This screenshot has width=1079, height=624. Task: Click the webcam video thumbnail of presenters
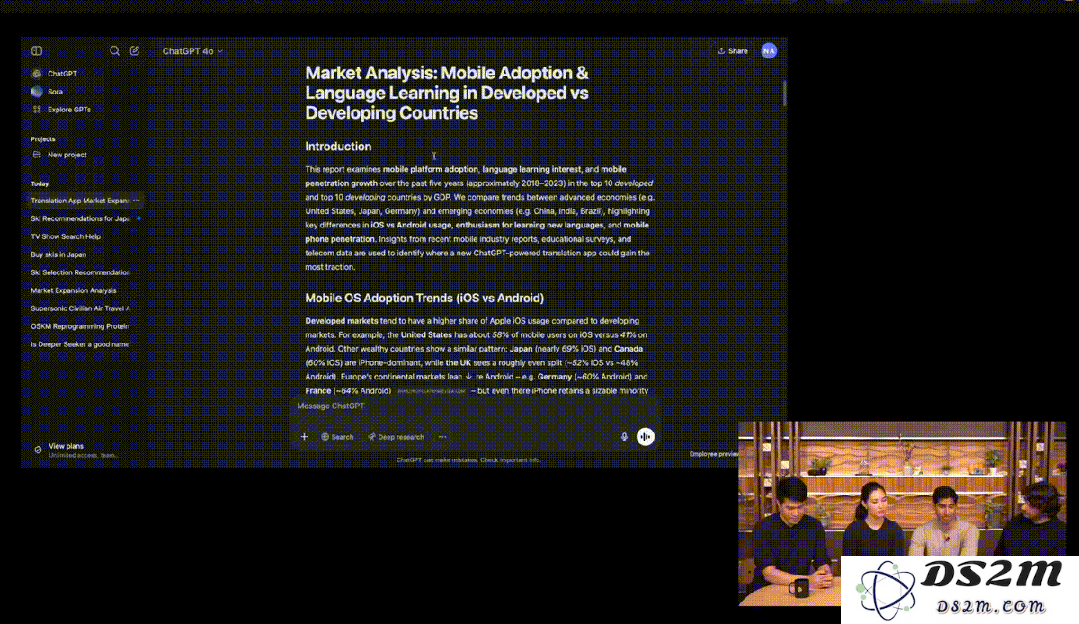[x=902, y=513]
